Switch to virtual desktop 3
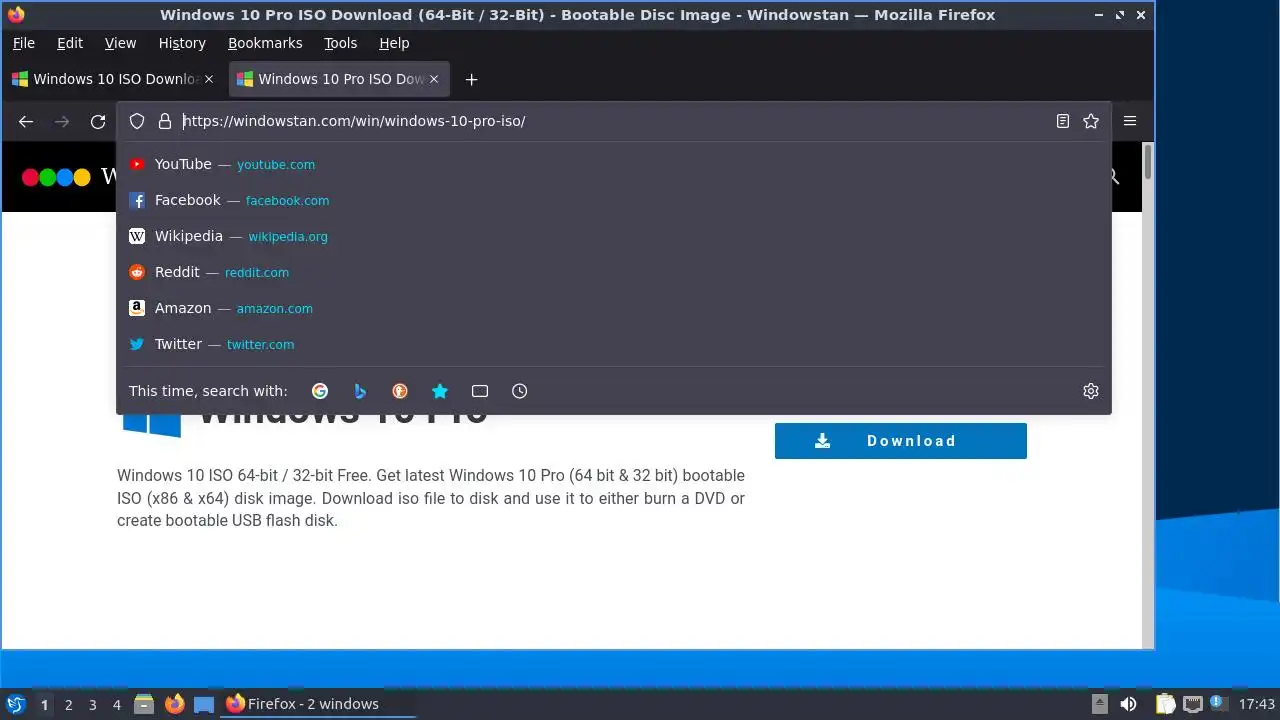 tap(92, 704)
